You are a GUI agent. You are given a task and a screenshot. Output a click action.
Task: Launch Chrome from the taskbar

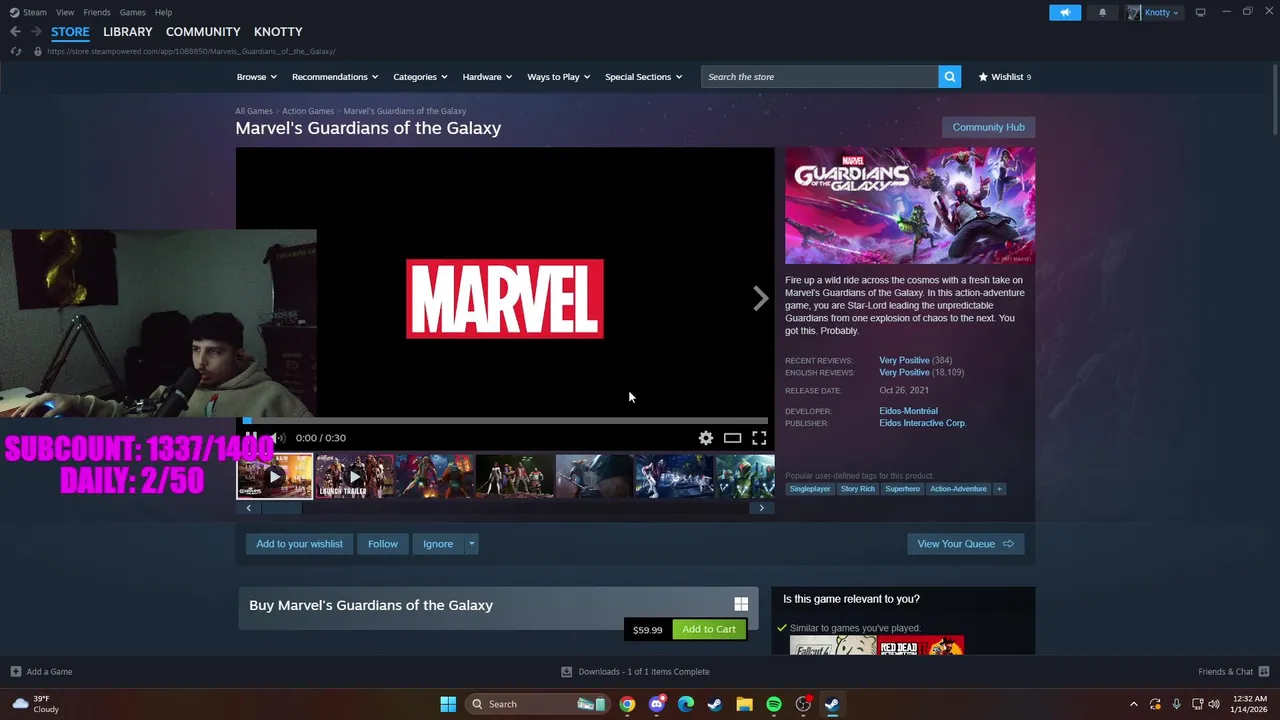click(627, 704)
